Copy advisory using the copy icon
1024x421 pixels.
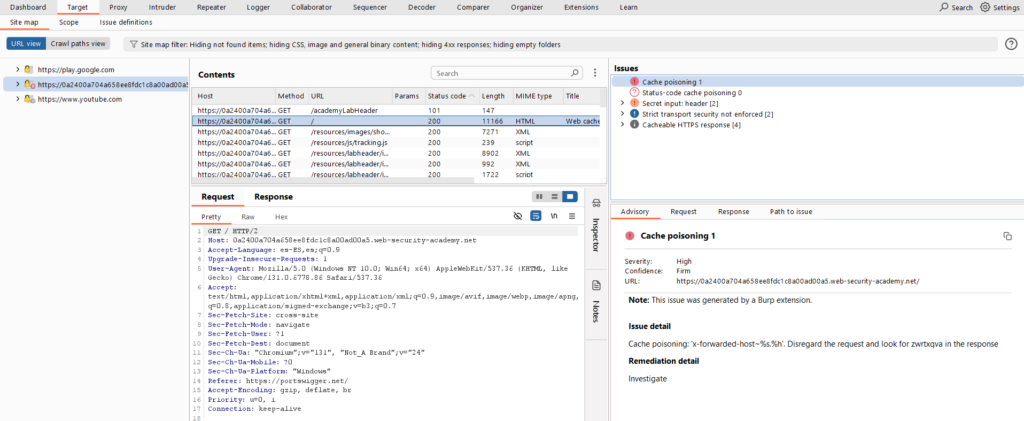point(1007,236)
